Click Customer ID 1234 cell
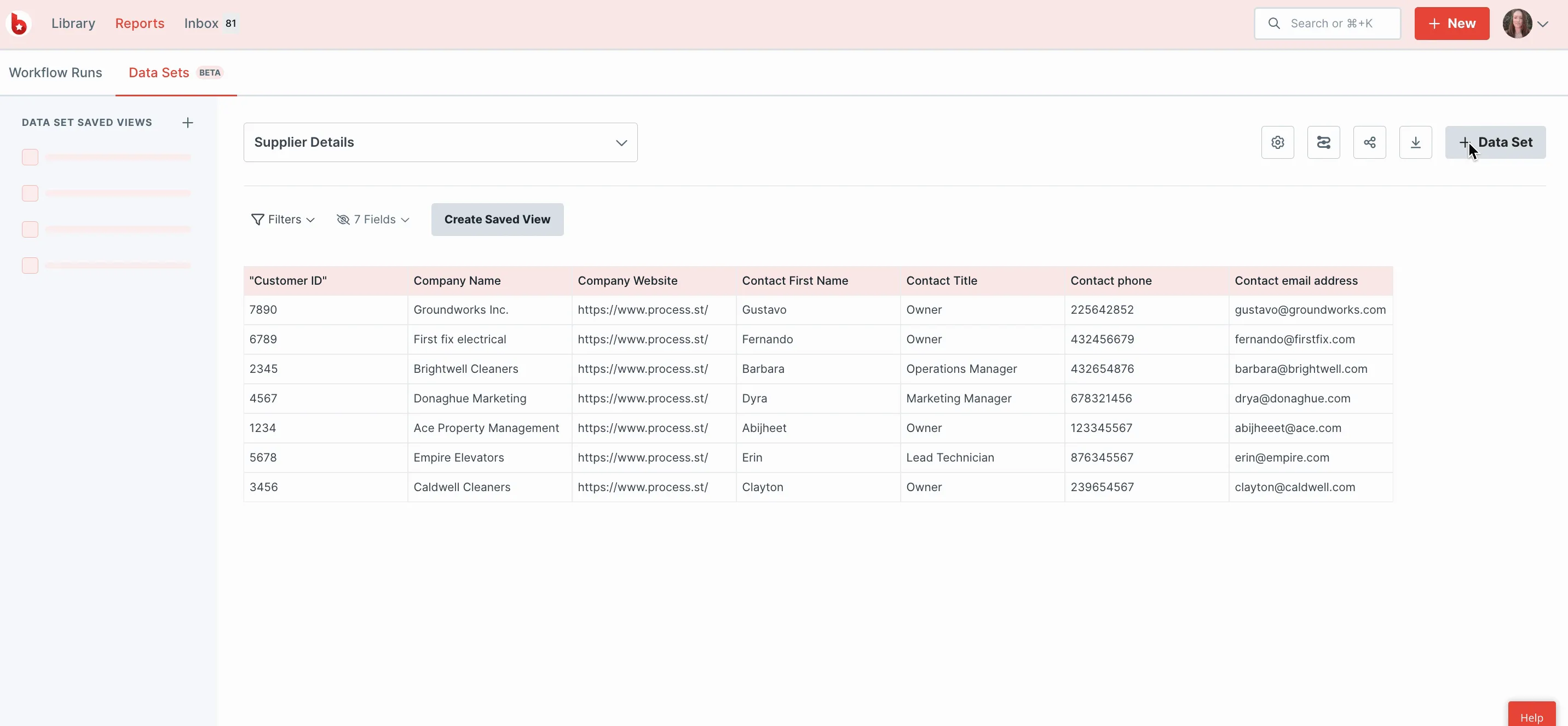 coord(326,428)
